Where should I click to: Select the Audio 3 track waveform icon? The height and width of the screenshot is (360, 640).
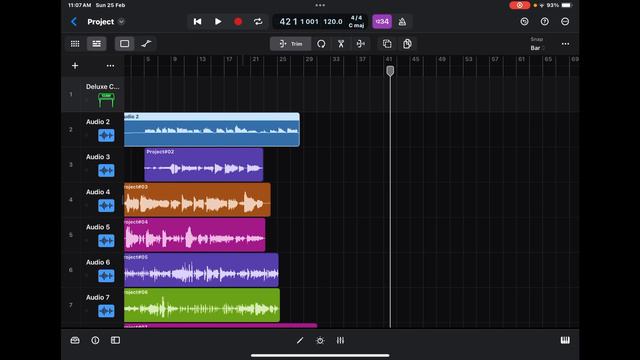click(106, 170)
